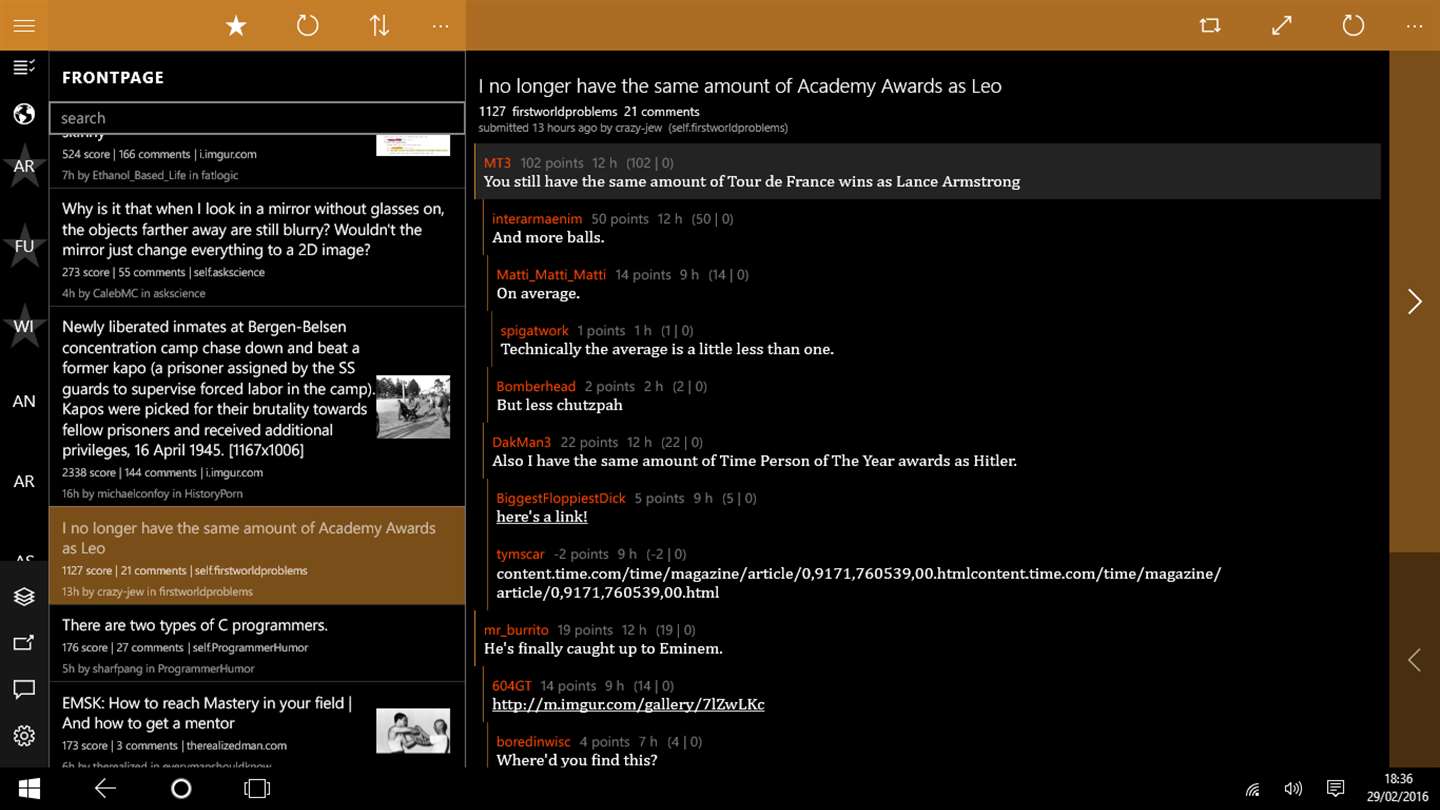1440x810 pixels.
Task: Expand comments to full screen
Action: coord(1282,26)
